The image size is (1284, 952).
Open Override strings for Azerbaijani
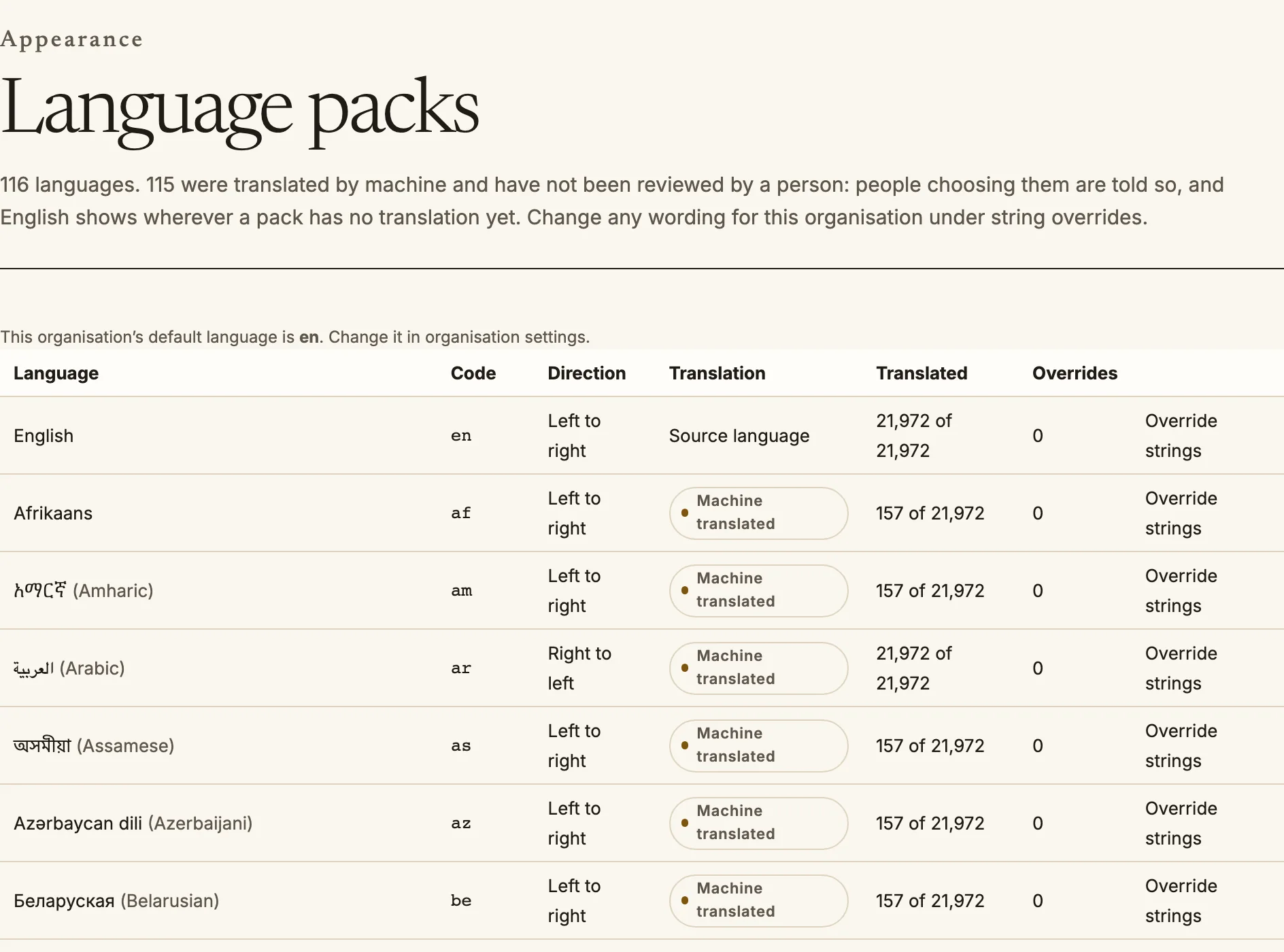tap(1181, 823)
